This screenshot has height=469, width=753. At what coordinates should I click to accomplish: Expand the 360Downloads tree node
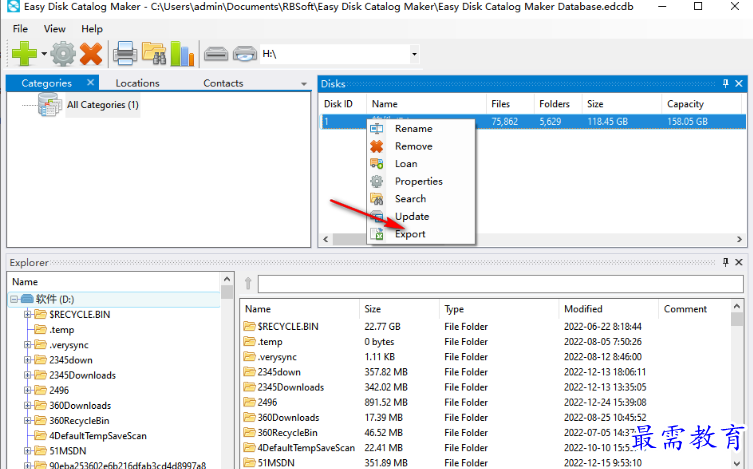(x=27, y=406)
